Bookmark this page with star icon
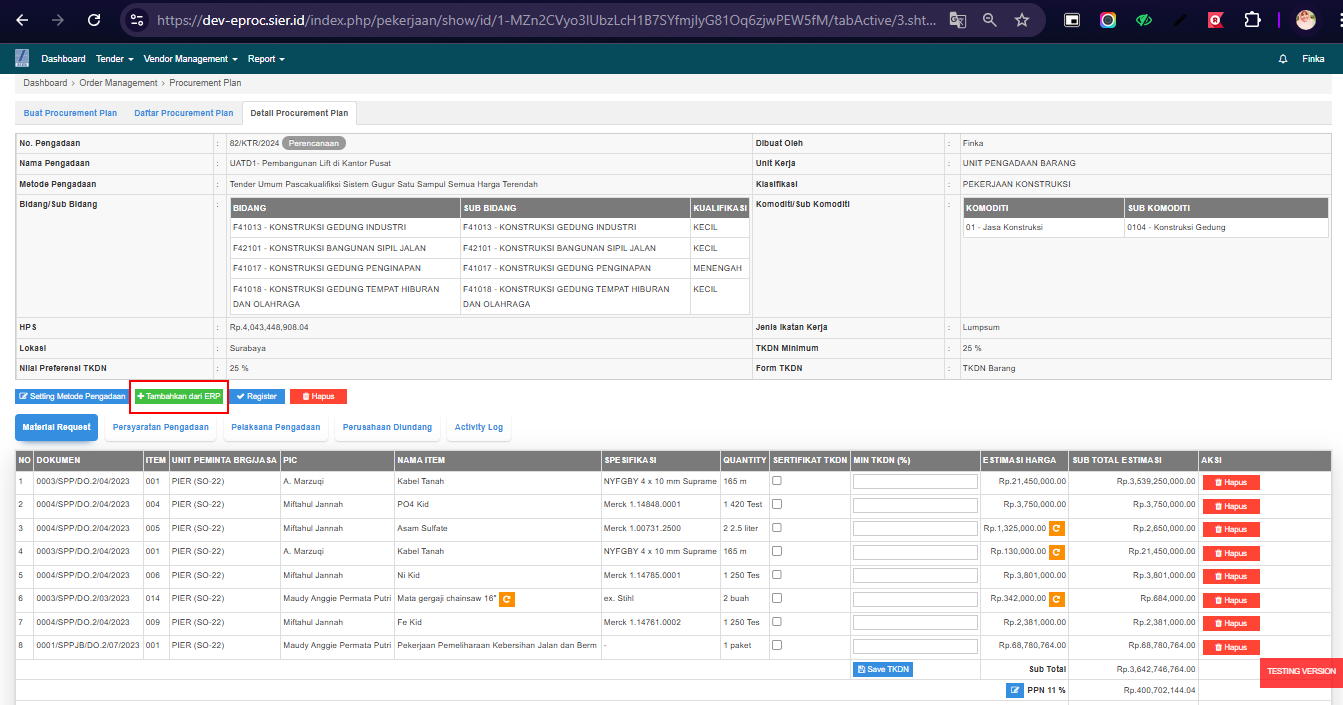The width and height of the screenshot is (1343, 705). point(1021,20)
